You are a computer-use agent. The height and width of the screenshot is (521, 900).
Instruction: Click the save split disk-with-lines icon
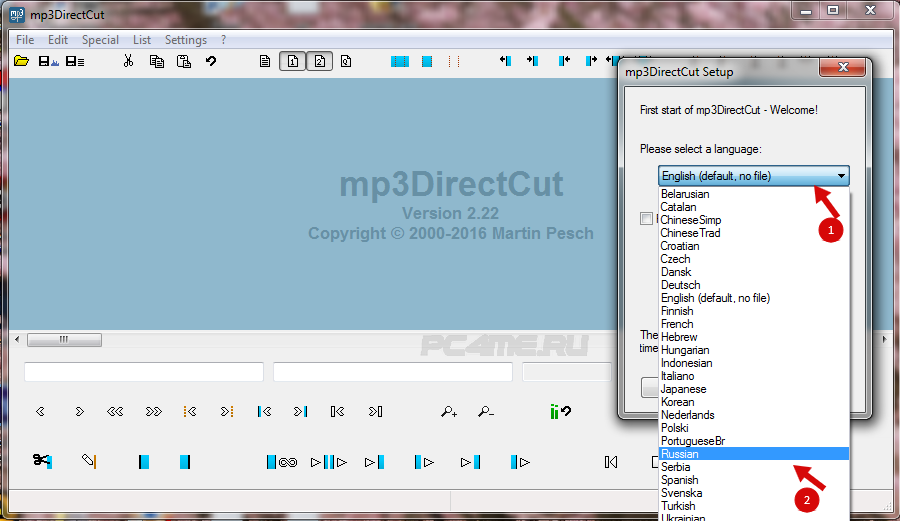75,61
